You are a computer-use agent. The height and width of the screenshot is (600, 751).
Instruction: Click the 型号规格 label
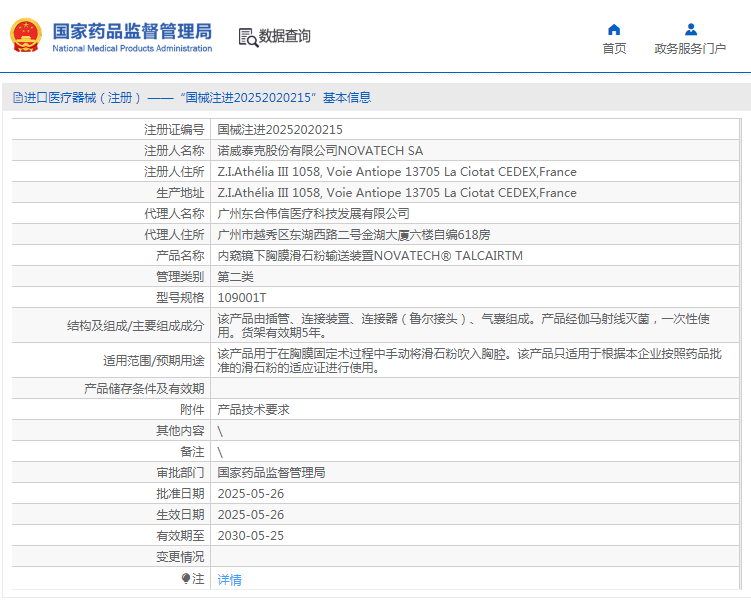pyautogui.click(x=180, y=298)
